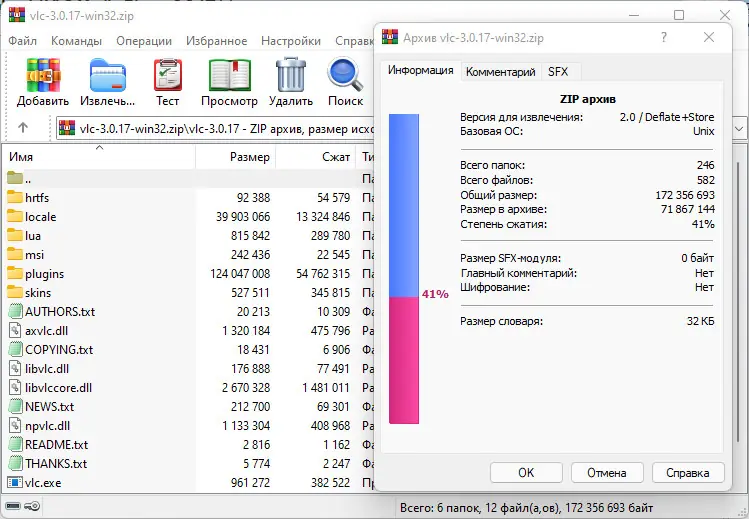Open the Настройки menu
The height and width of the screenshot is (519, 749).
[x=291, y=41]
